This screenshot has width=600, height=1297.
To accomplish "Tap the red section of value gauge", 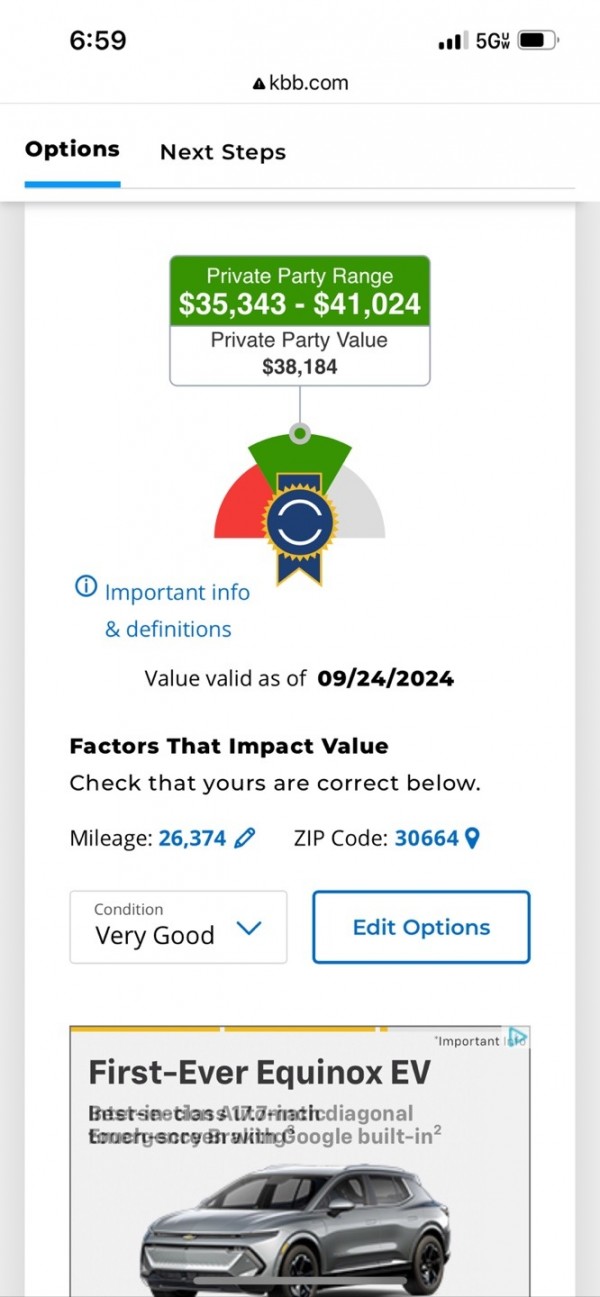I will point(238,508).
